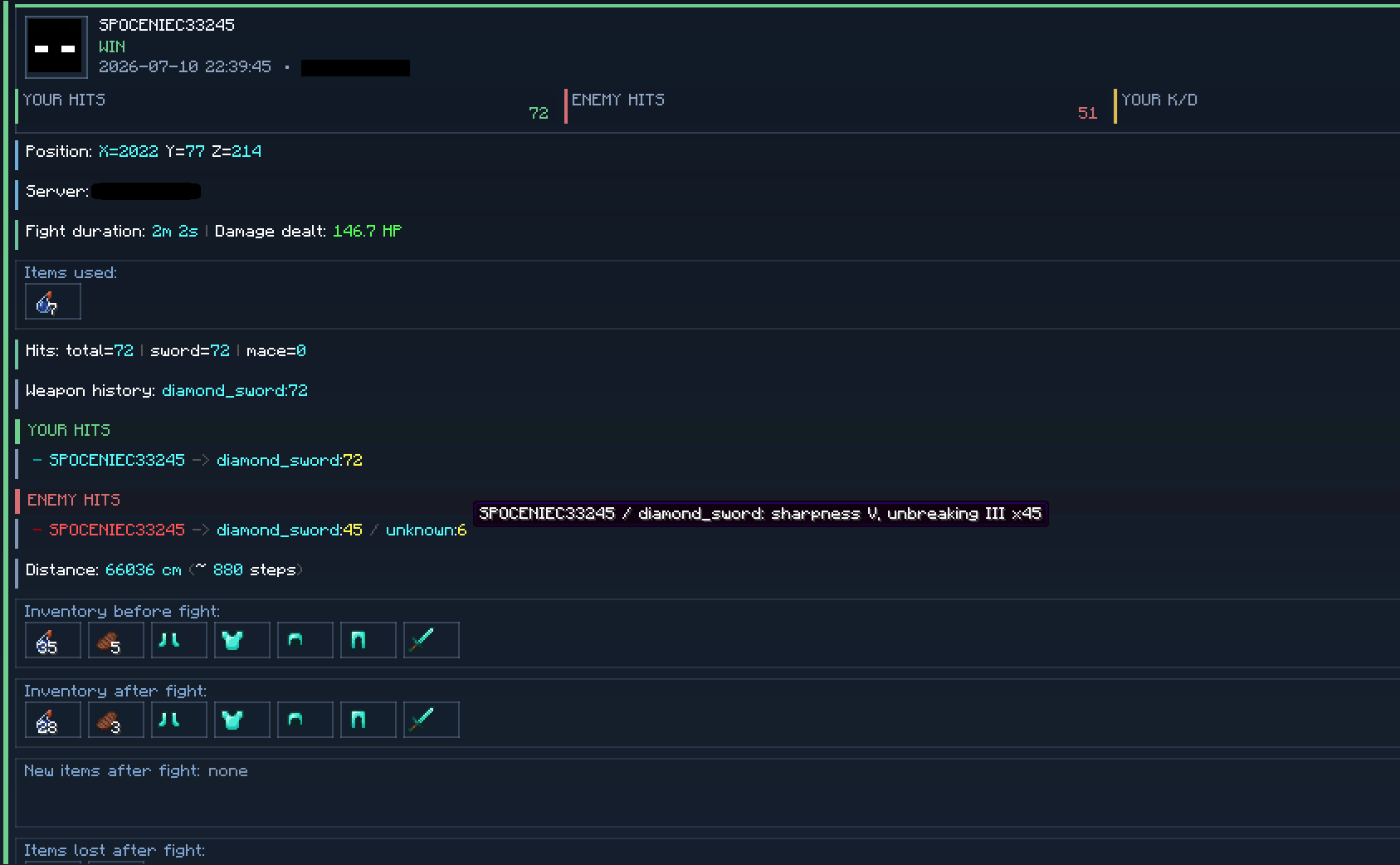Screen dimensions: 1400x865
Task: Click the player avatar head icon
Action: point(56,47)
